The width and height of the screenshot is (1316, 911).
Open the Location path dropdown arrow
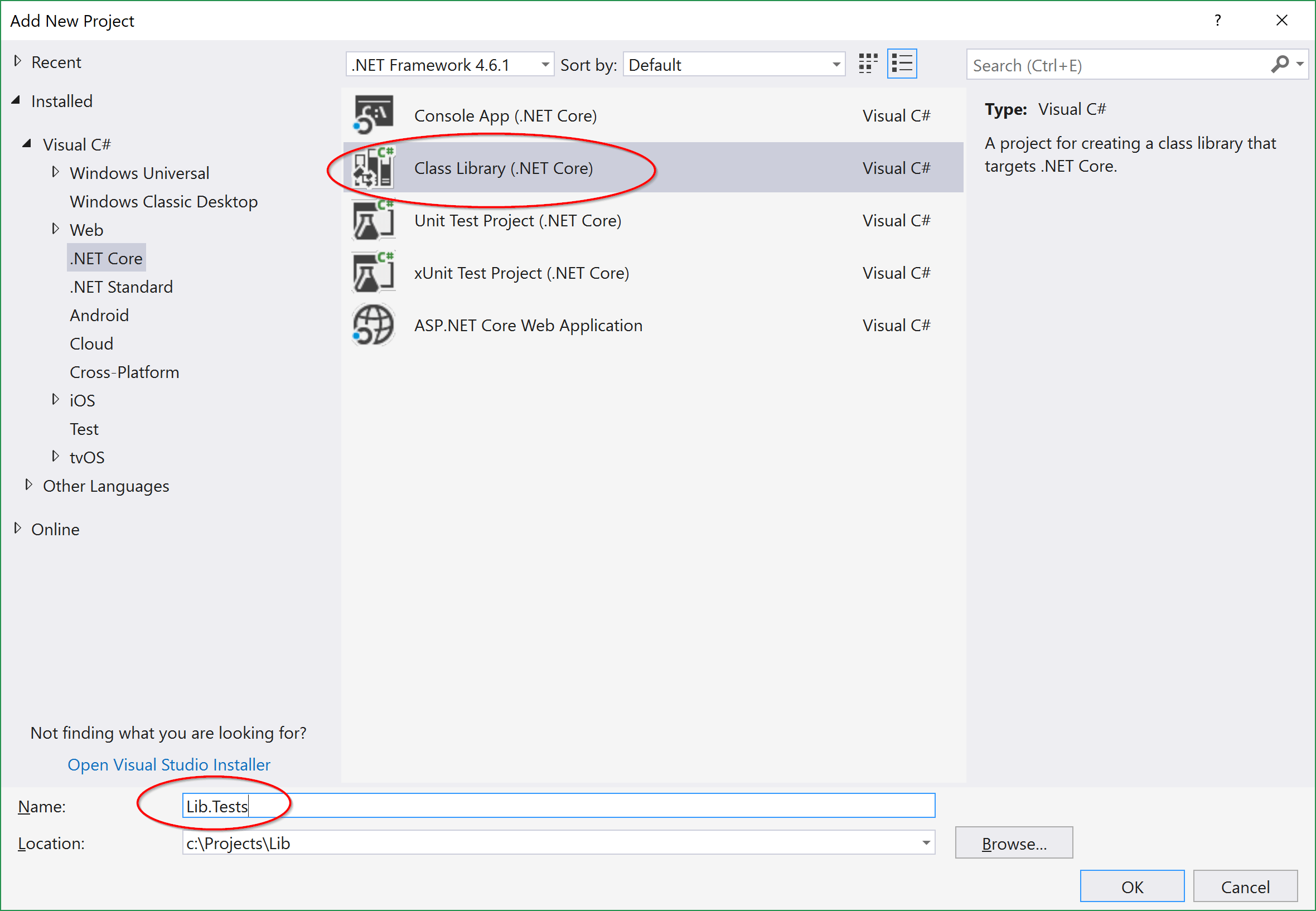pyautogui.click(x=926, y=843)
